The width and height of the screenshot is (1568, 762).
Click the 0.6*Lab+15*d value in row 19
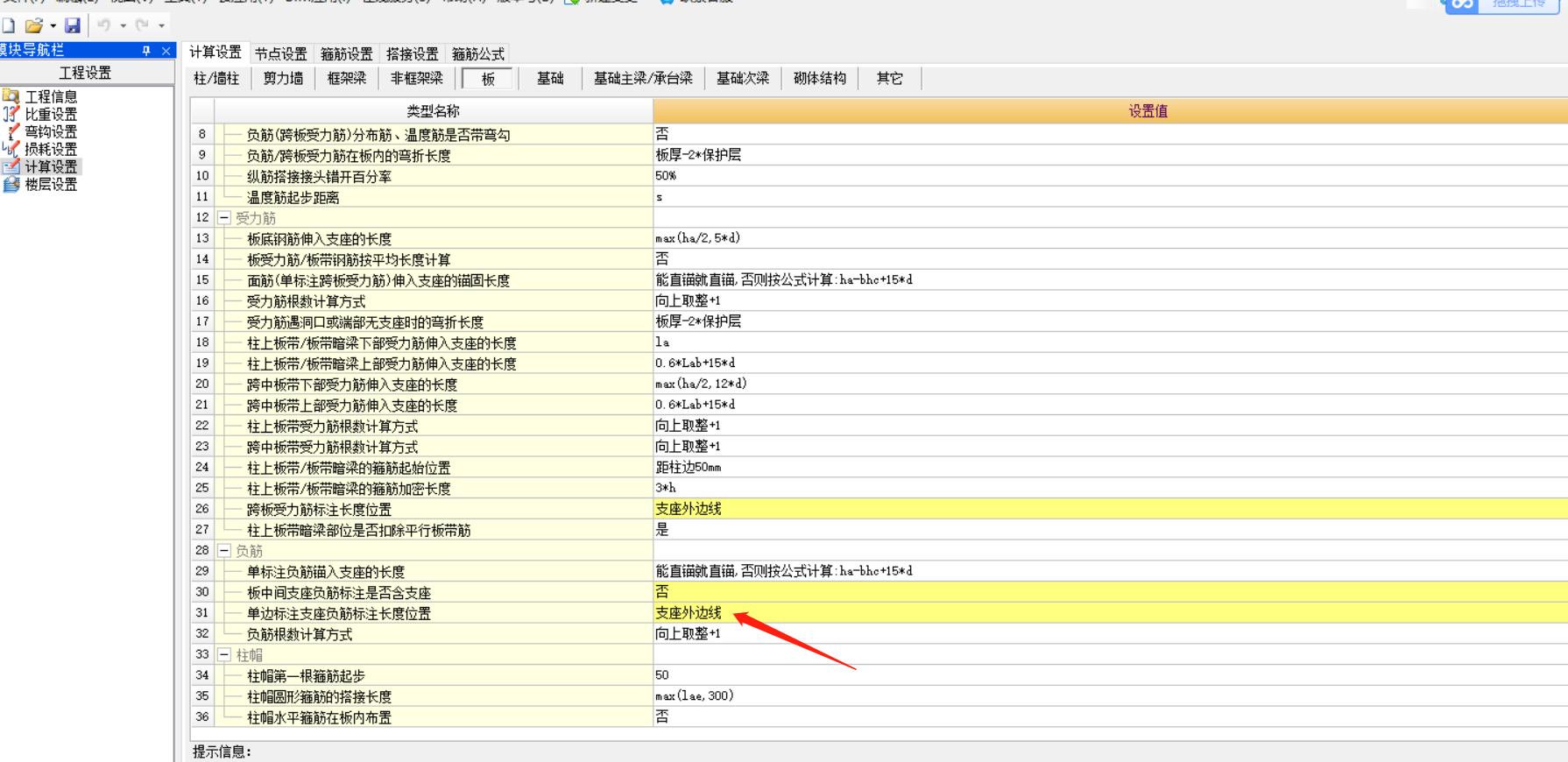click(1111, 363)
